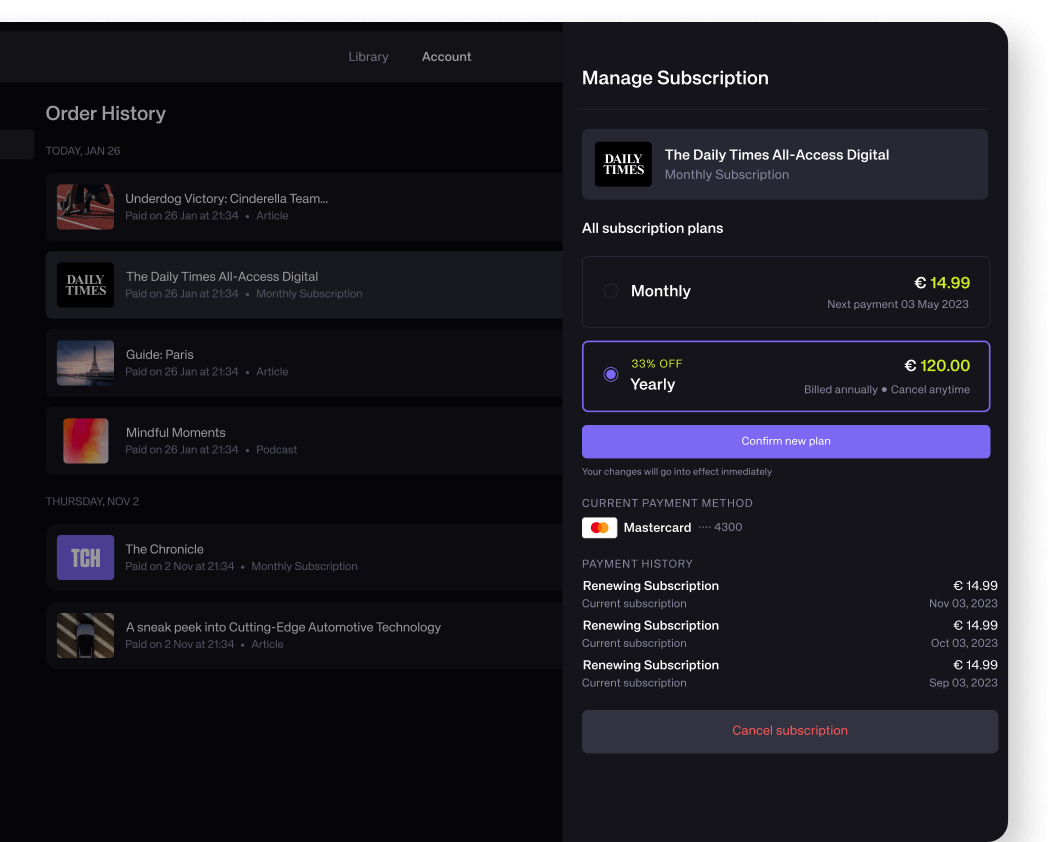Click the Daily Times logo in subscription header
The image size is (1058, 842).
pos(623,164)
